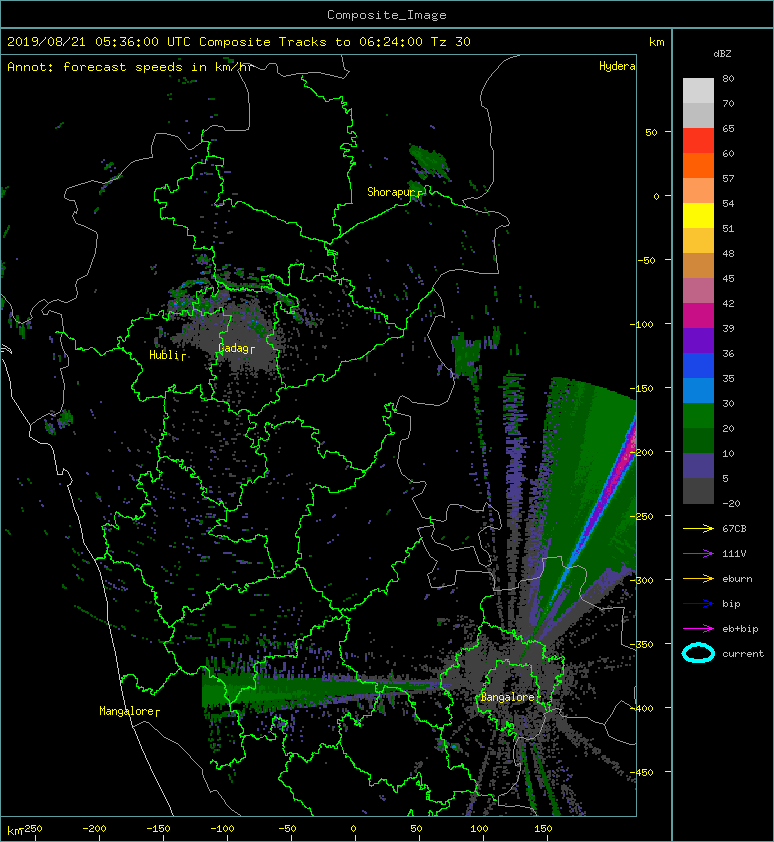Viewport: 774px width, 842px height.
Task: Click the -20 value on dBZ scale
Action: pyautogui.click(x=731, y=503)
